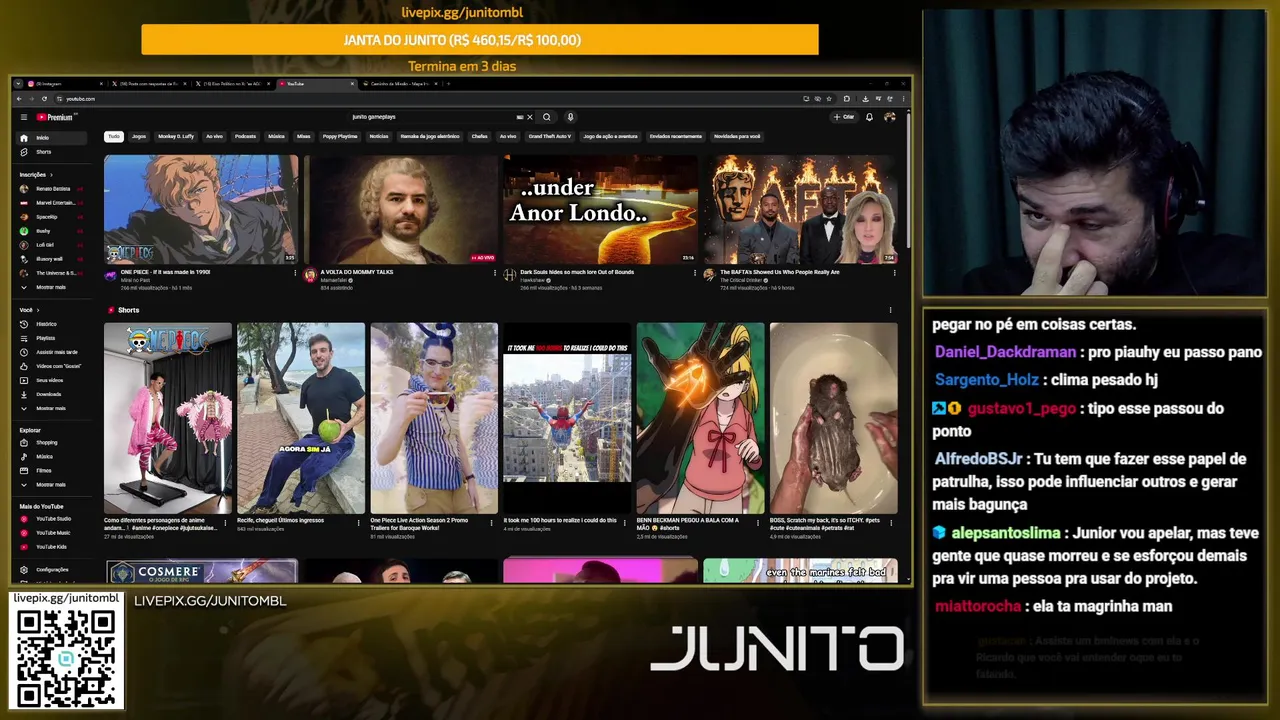Reload the page in browser
Screen dimensions: 1280x720
[x=46, y=99]
